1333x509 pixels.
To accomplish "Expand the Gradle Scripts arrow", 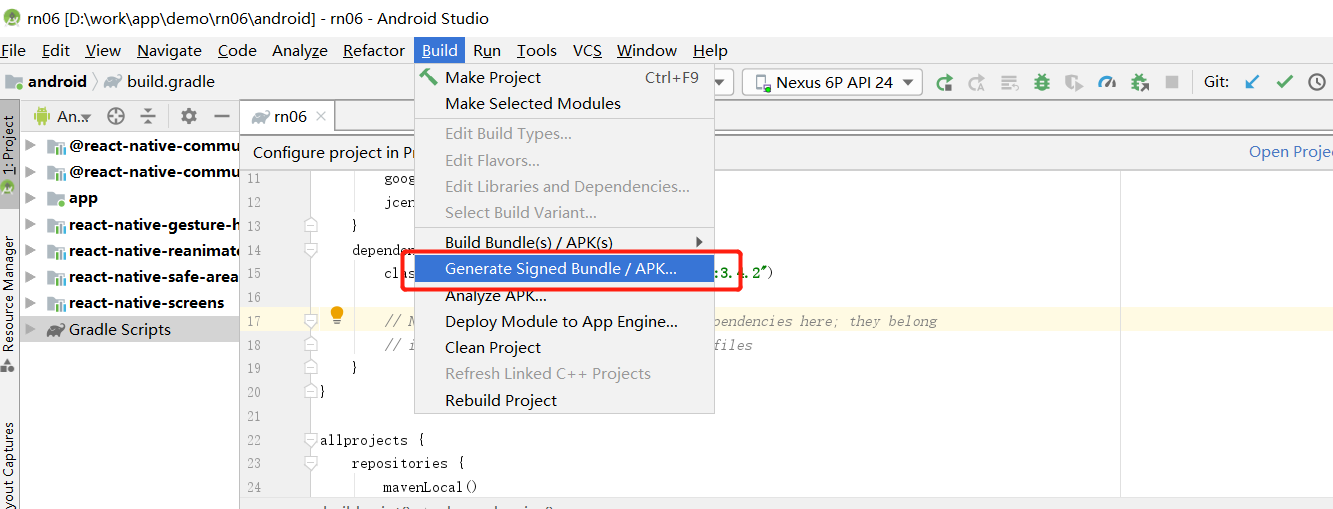I will [x=30, y=329].
